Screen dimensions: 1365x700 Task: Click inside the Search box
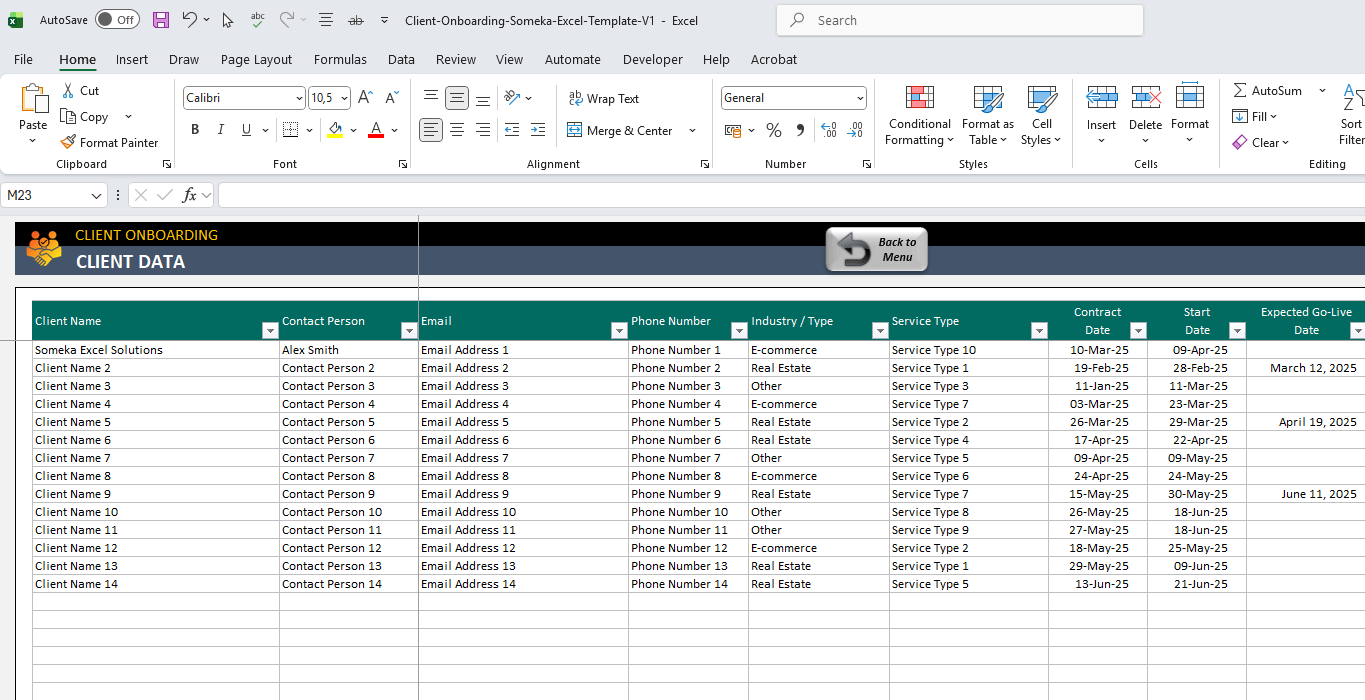tap(958, 20)
